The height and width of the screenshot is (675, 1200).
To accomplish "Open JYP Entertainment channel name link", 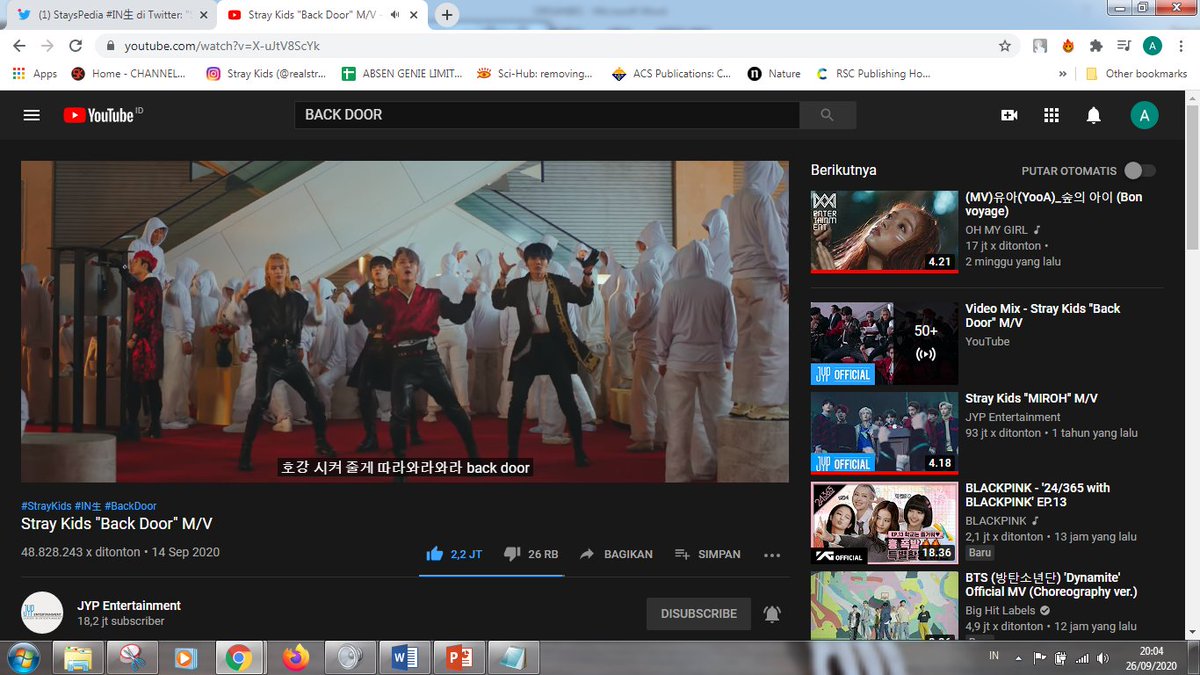I will click(129, 606).
